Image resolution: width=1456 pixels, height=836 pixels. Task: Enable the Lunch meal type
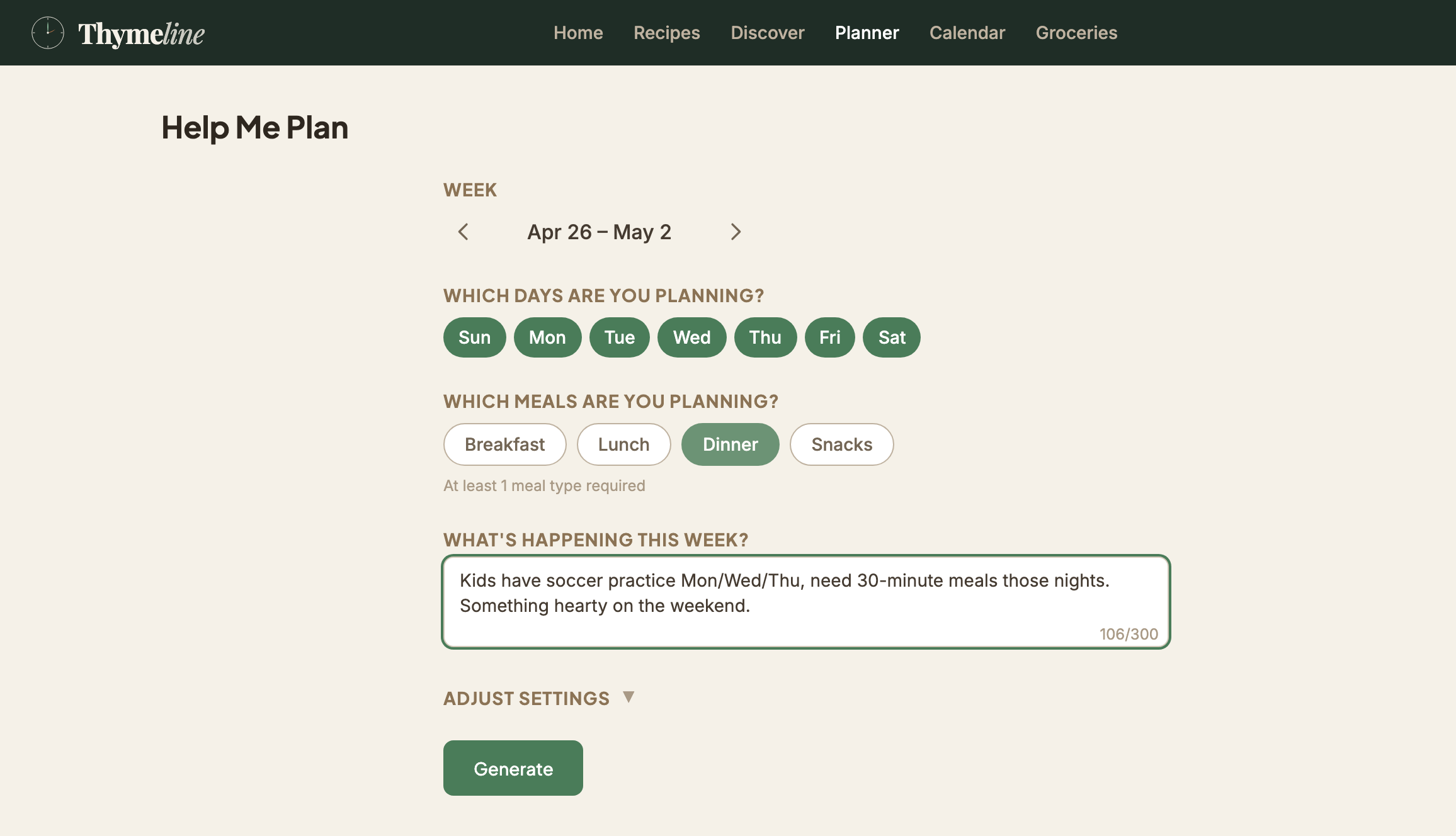pos(623,444)
